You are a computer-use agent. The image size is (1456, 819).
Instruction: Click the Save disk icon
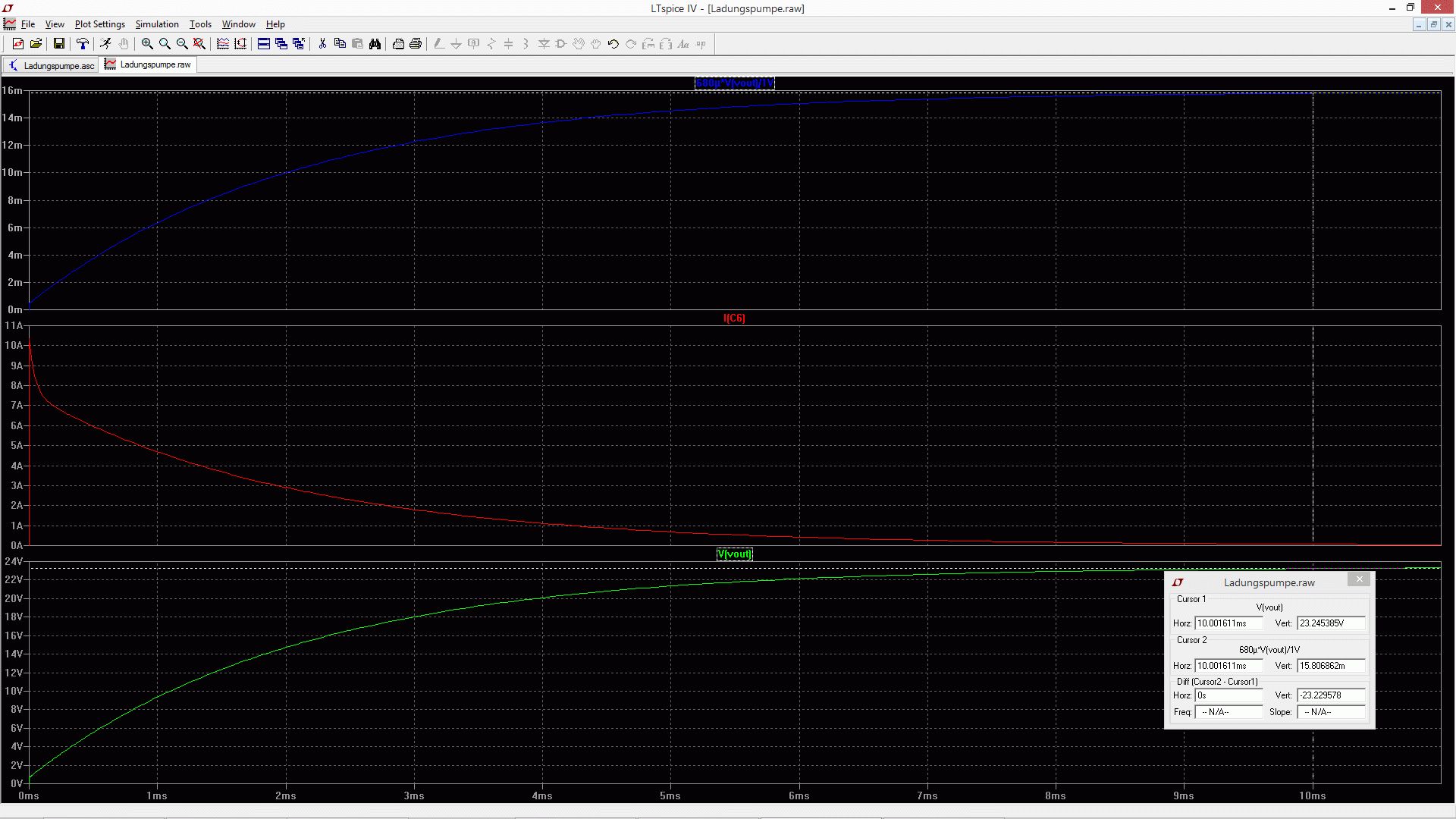58,44
